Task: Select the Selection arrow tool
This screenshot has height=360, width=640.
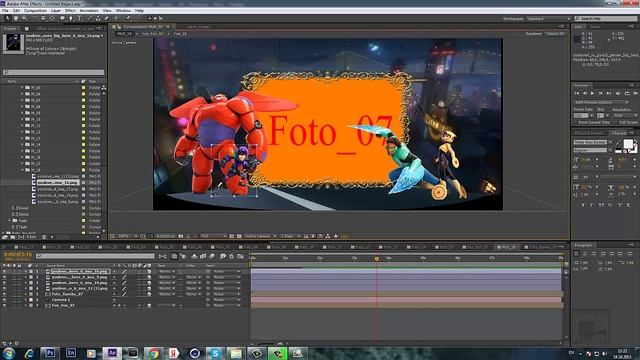Action: click(7, 18)
